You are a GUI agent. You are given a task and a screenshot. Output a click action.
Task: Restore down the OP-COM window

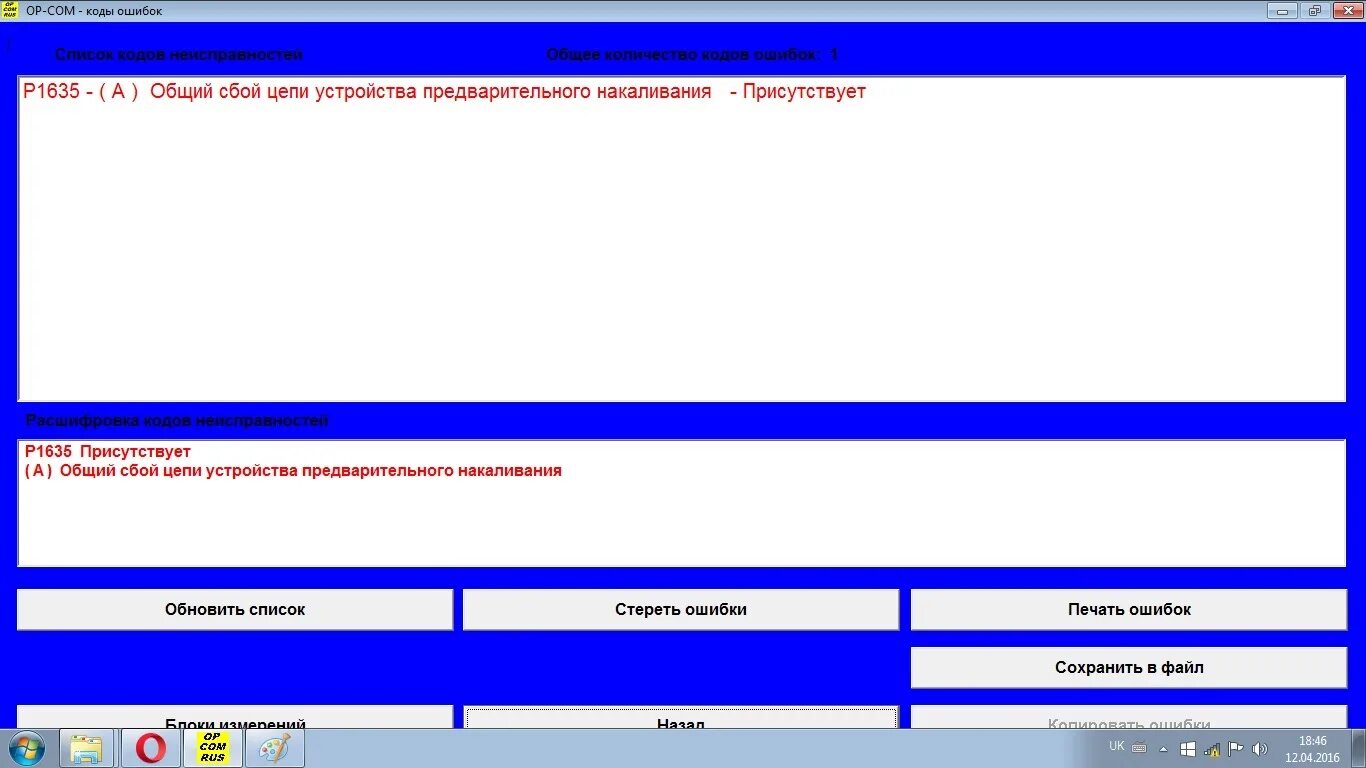(x=1314, y=10)
